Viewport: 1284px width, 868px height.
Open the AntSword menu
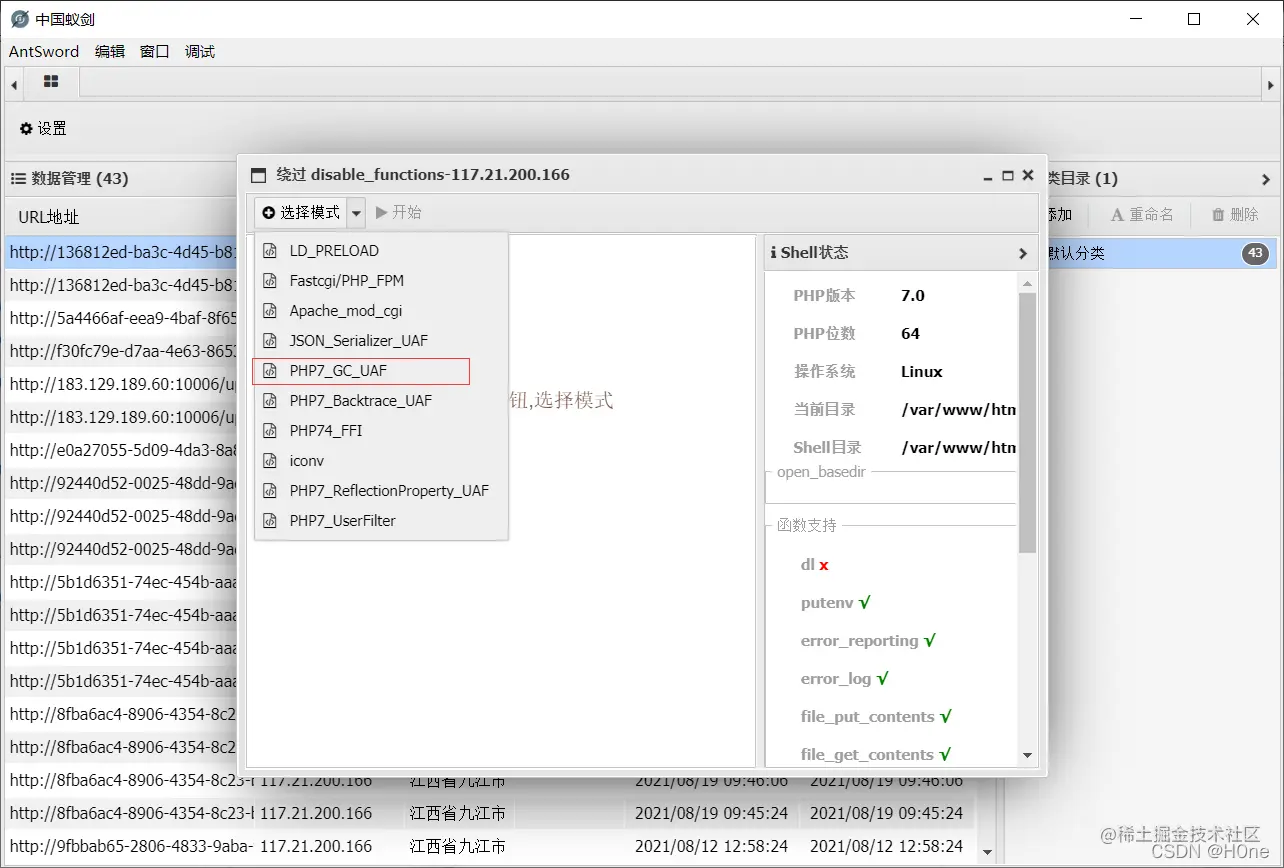click(x=44, y=52)
